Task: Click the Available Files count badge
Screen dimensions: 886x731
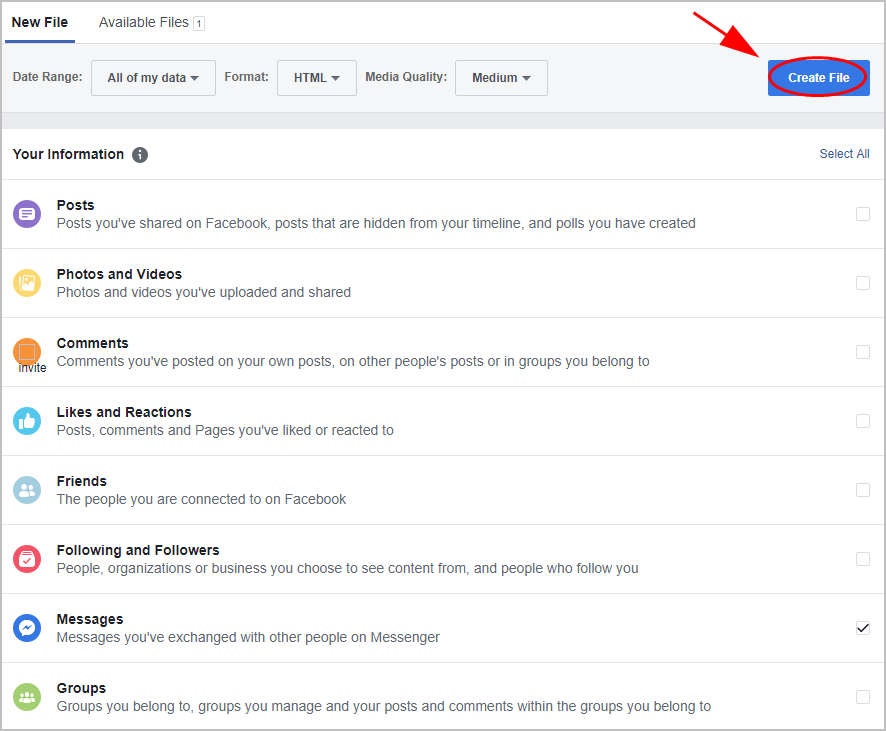Action: [x=199, y=23]
